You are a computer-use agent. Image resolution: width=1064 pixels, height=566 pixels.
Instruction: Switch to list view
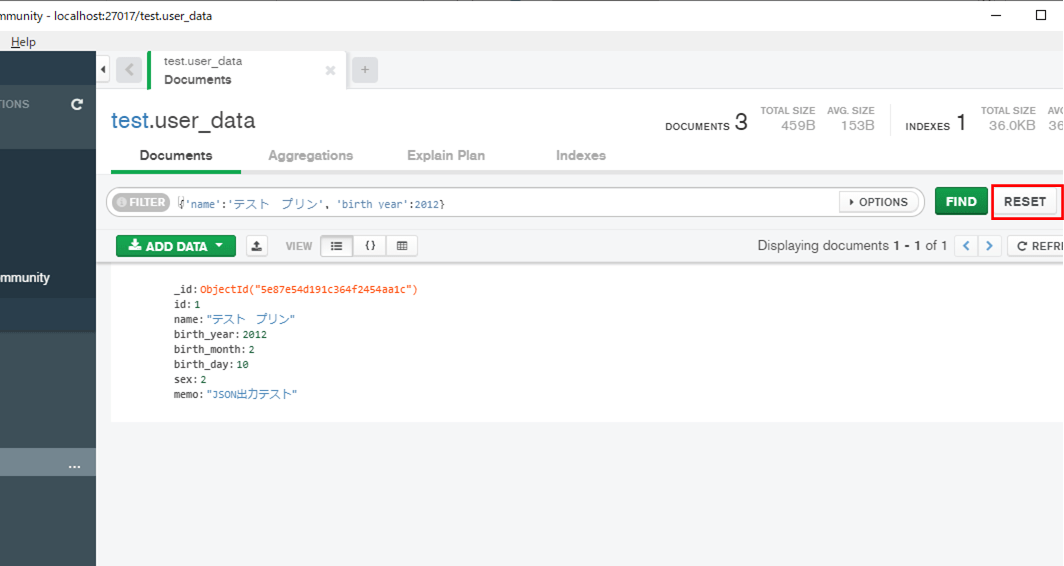[337, 246]
